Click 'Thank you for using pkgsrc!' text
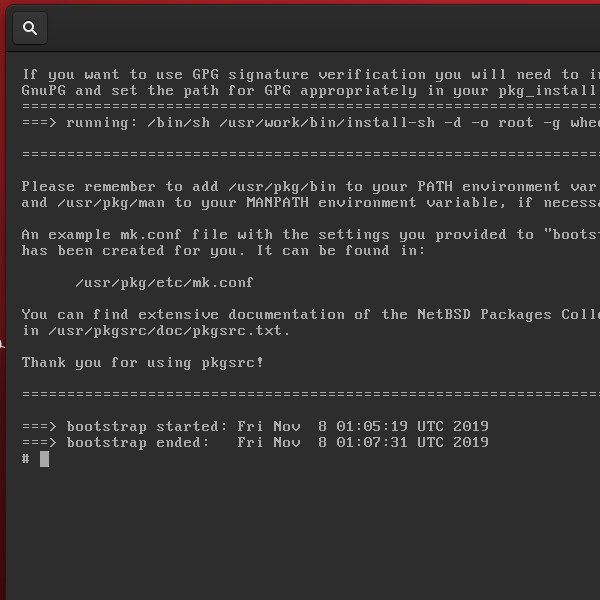This screenshot has height=600, width=600. 143,363
